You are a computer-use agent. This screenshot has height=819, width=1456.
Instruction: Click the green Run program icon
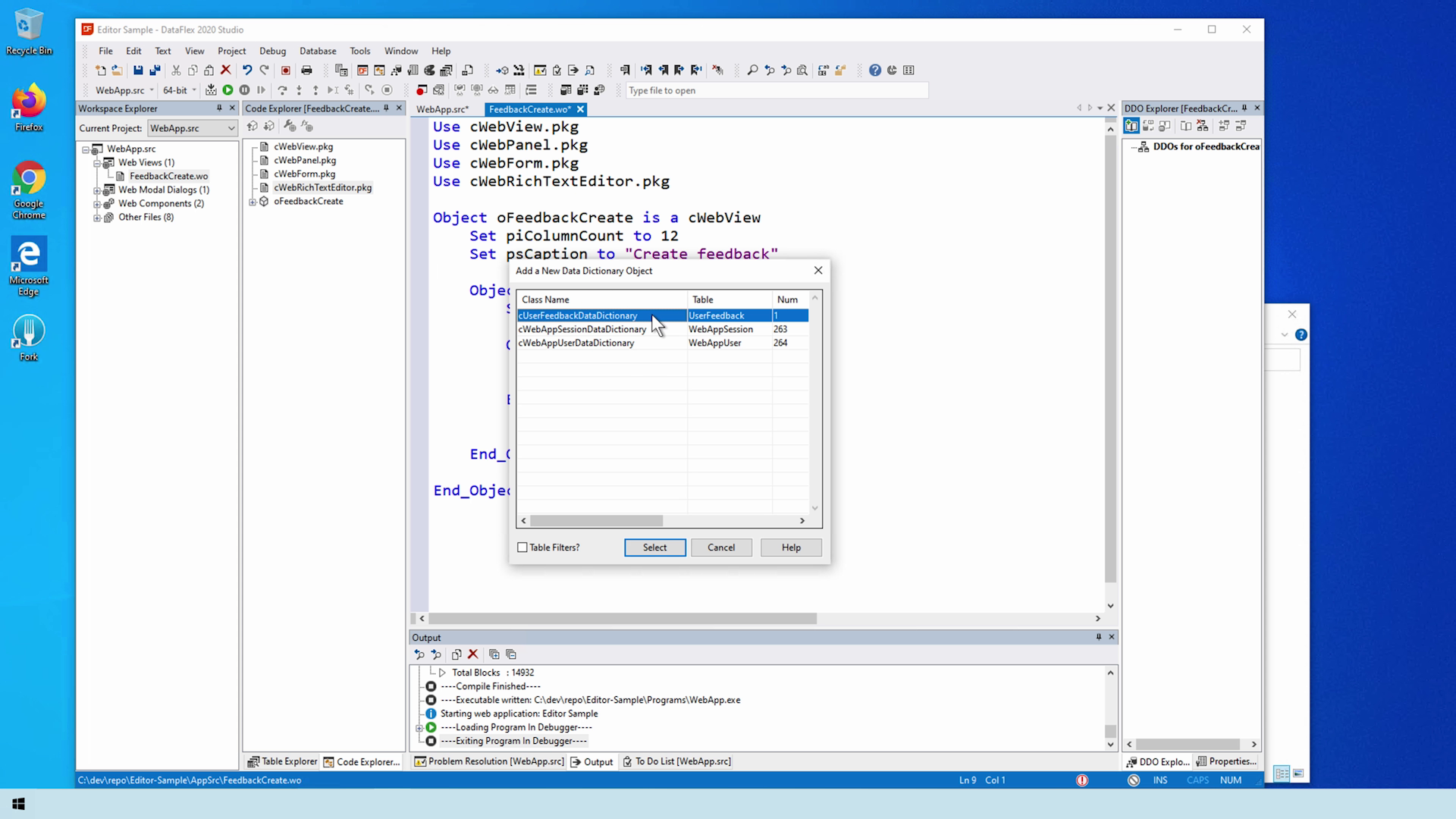(227, 90)
